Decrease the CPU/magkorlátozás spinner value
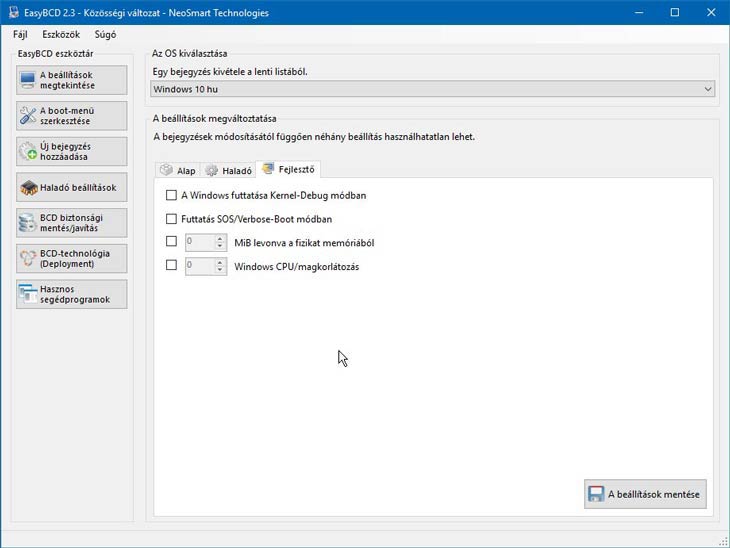Screen dimensions: 730x548 coord(220,270)
